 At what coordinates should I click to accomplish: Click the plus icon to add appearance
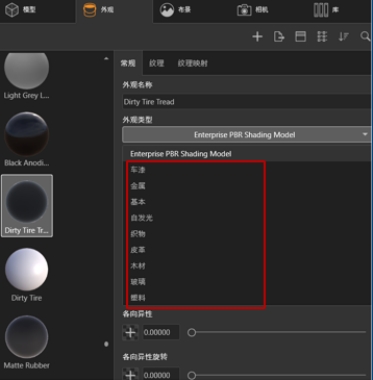257,37
